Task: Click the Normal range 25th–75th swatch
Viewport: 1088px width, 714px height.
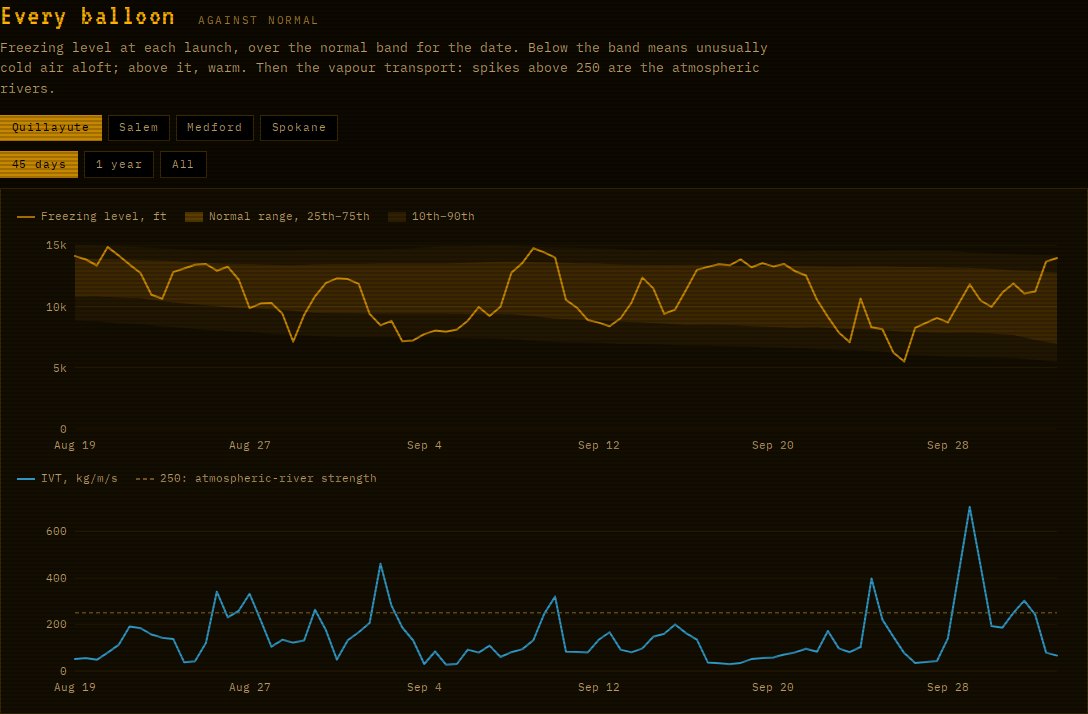Action: [x=194, y=216]
